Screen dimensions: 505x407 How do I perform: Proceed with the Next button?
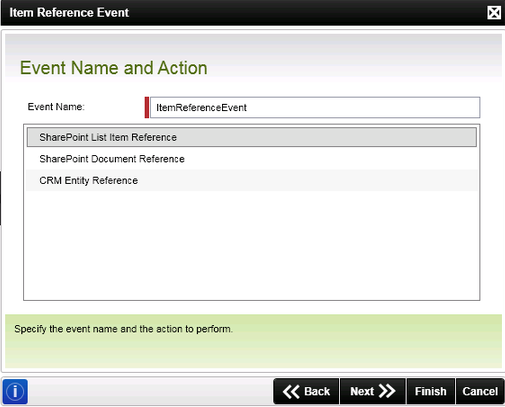(373, 391)
